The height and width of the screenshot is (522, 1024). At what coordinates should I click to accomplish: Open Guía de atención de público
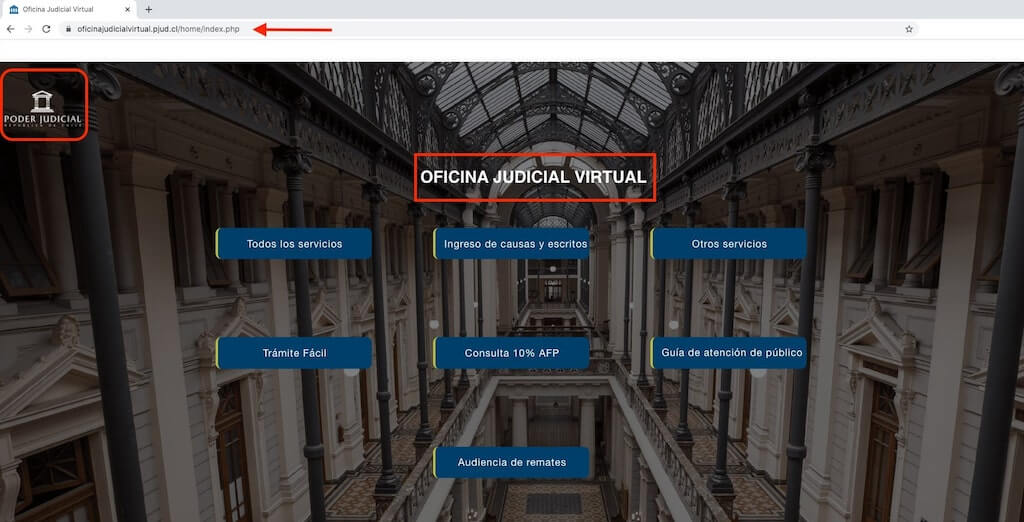click(x=729, y=353)
